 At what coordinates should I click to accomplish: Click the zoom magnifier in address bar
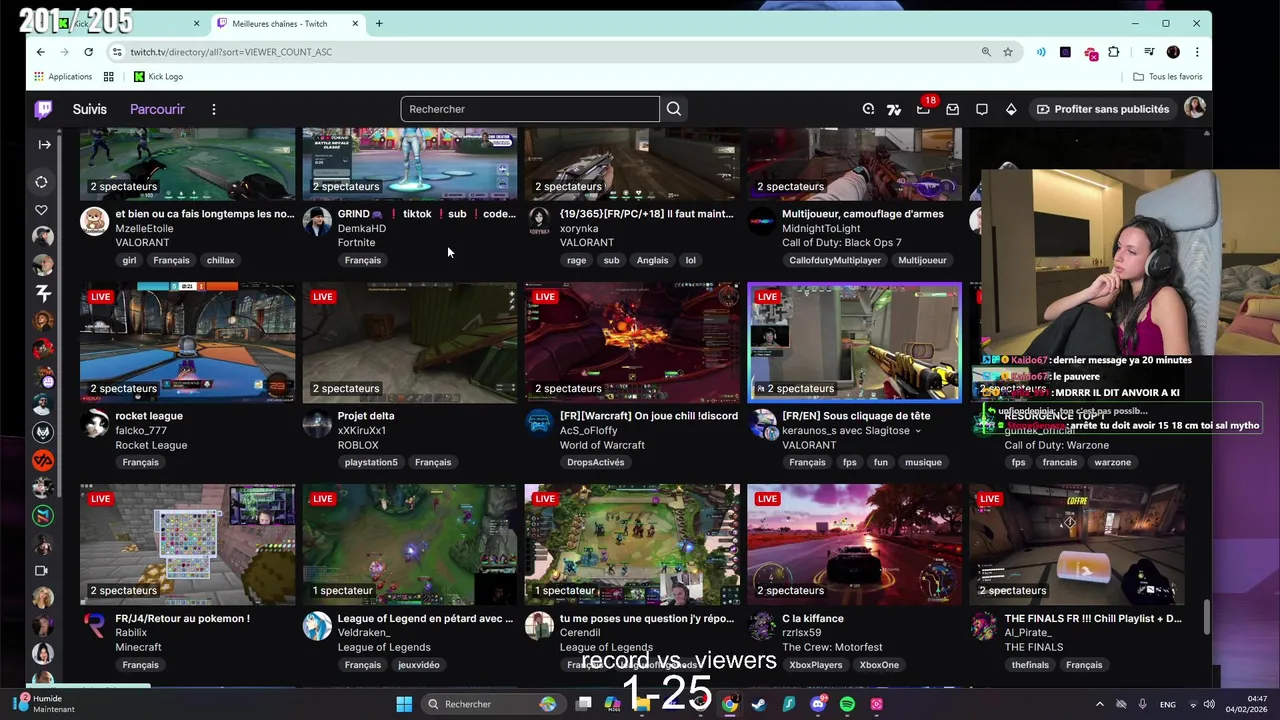pos(986,52)
